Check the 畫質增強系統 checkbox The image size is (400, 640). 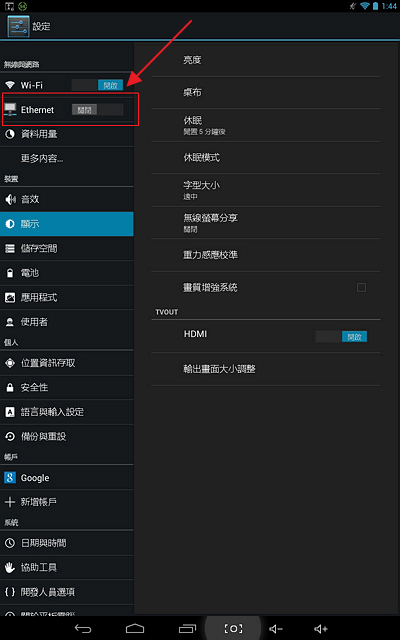(361, 288)
